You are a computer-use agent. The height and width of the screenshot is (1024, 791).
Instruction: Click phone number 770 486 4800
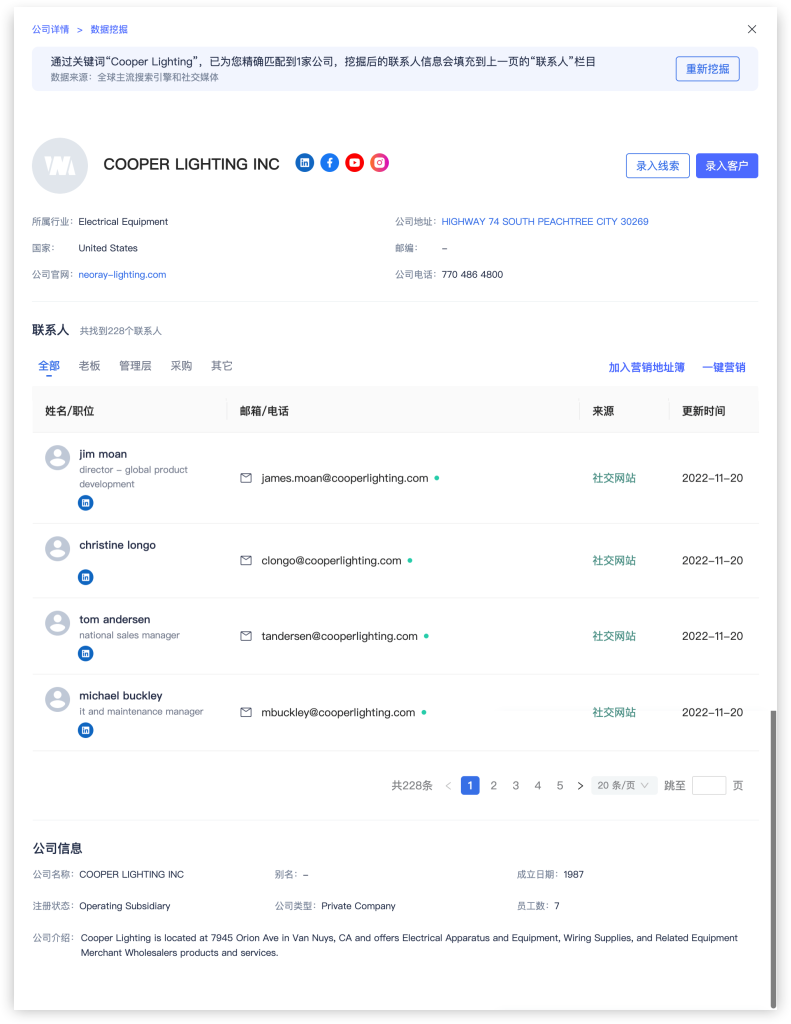point(472,274)
